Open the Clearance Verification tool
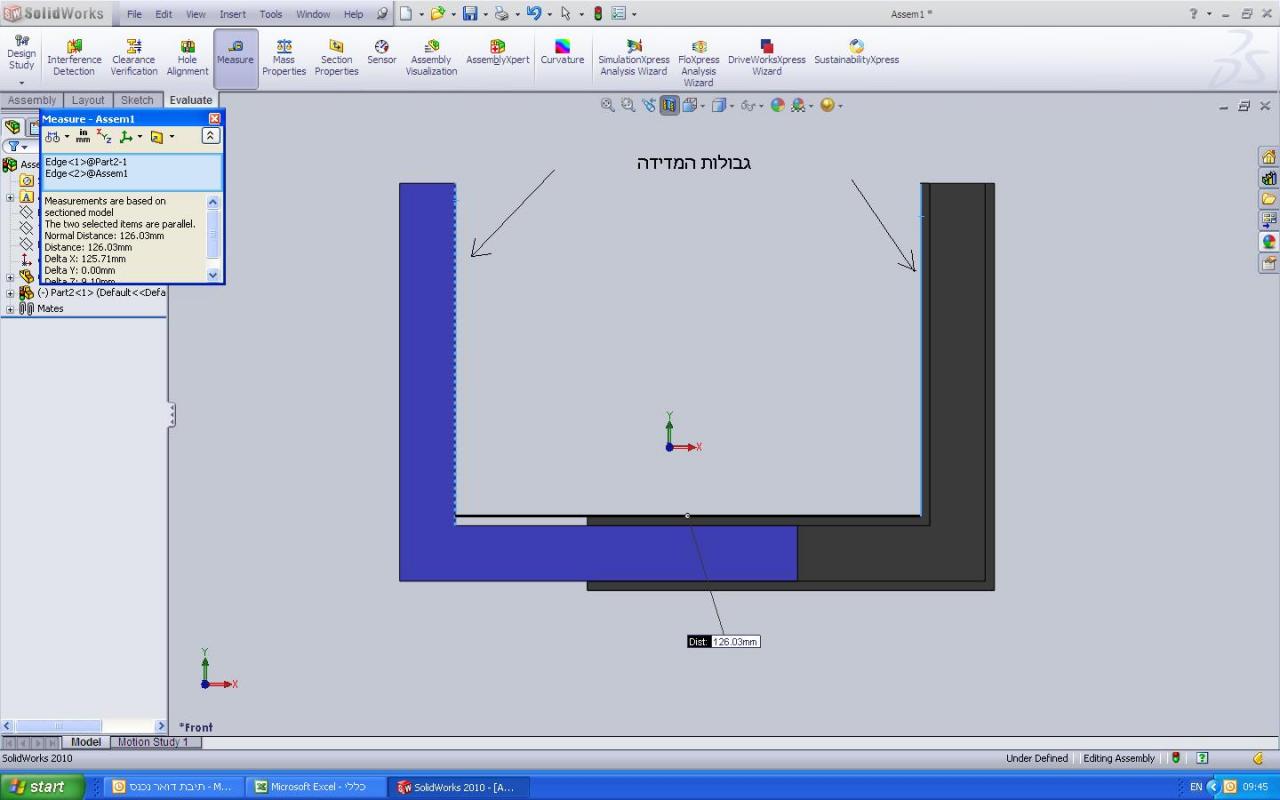Viewport: 1280px width, 800px height. pyautogui.click(x=134, y=58)
